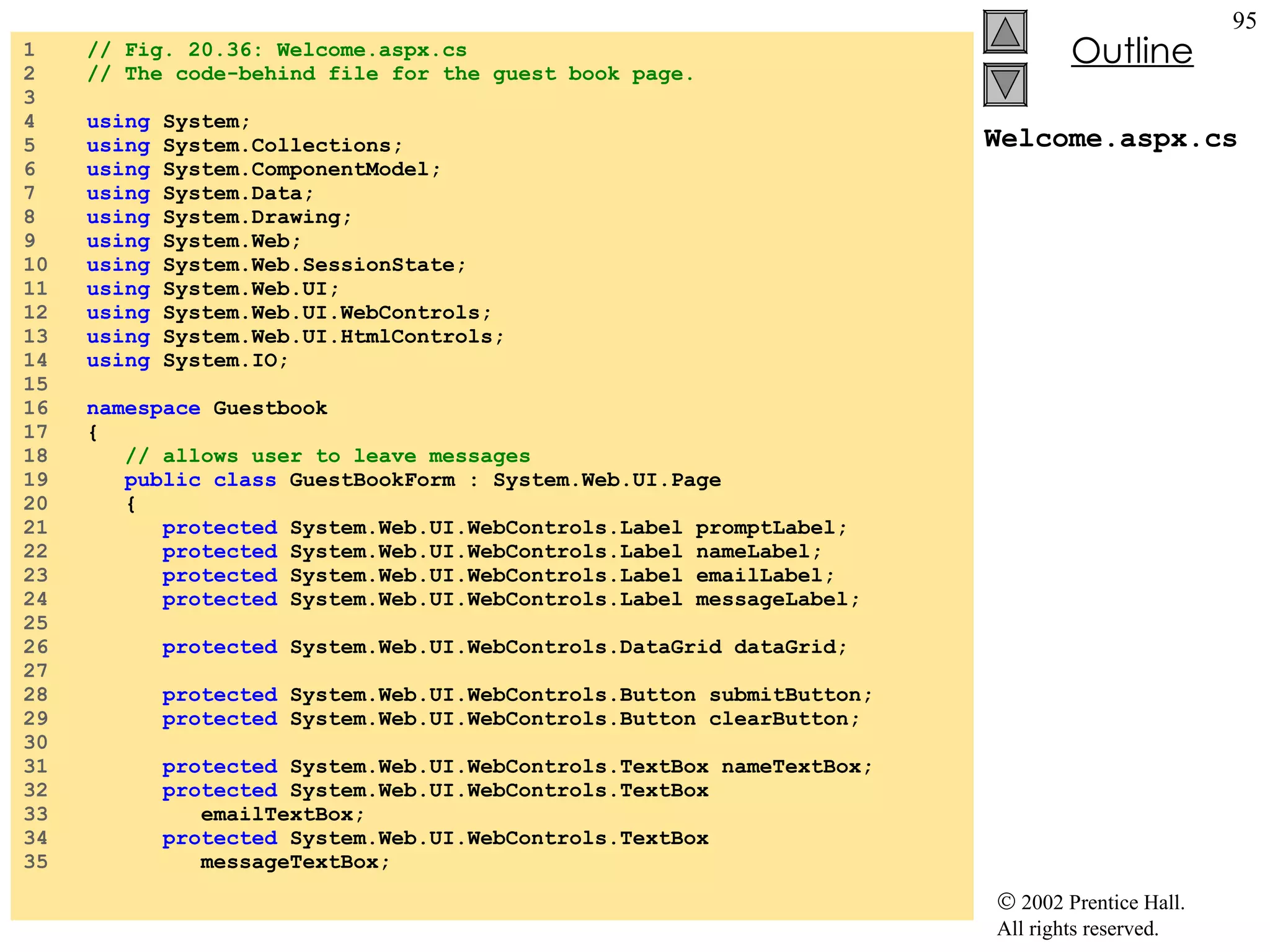
Task: Select 'messageTextBox;' on line 35
Action: click(x=295, y=862)
